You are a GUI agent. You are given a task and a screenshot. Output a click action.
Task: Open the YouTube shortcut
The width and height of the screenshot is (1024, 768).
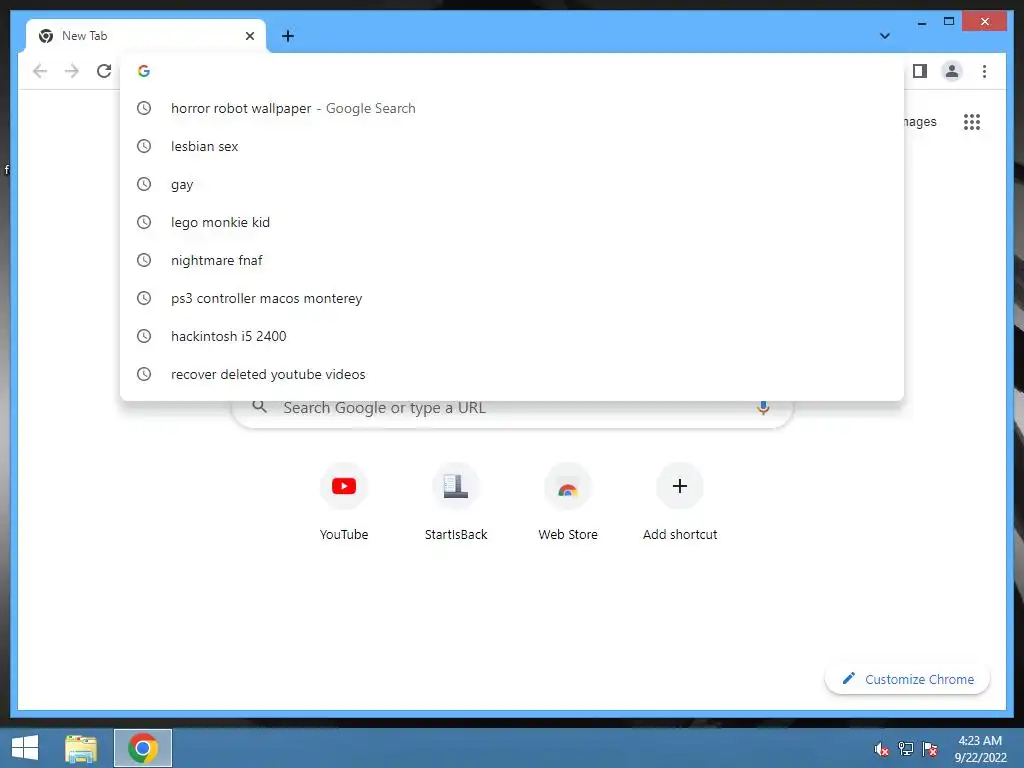[x=344, y=503]
